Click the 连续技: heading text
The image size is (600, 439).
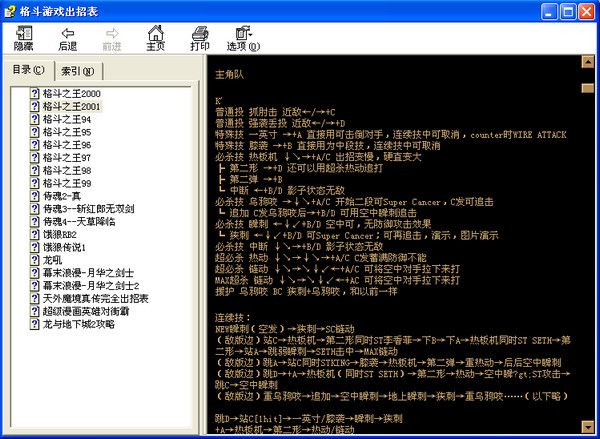click(233, 318)
